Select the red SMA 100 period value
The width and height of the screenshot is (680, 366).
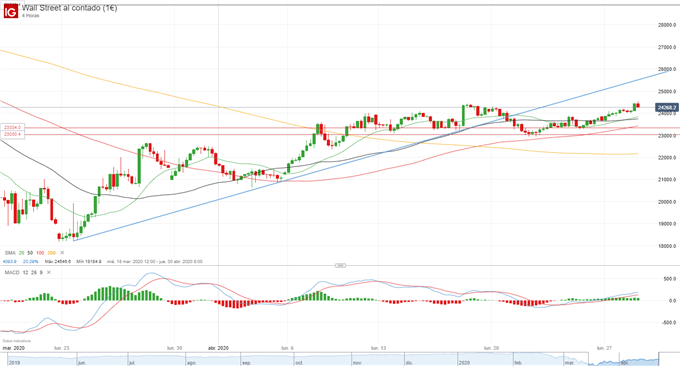(x=40, y=253)
